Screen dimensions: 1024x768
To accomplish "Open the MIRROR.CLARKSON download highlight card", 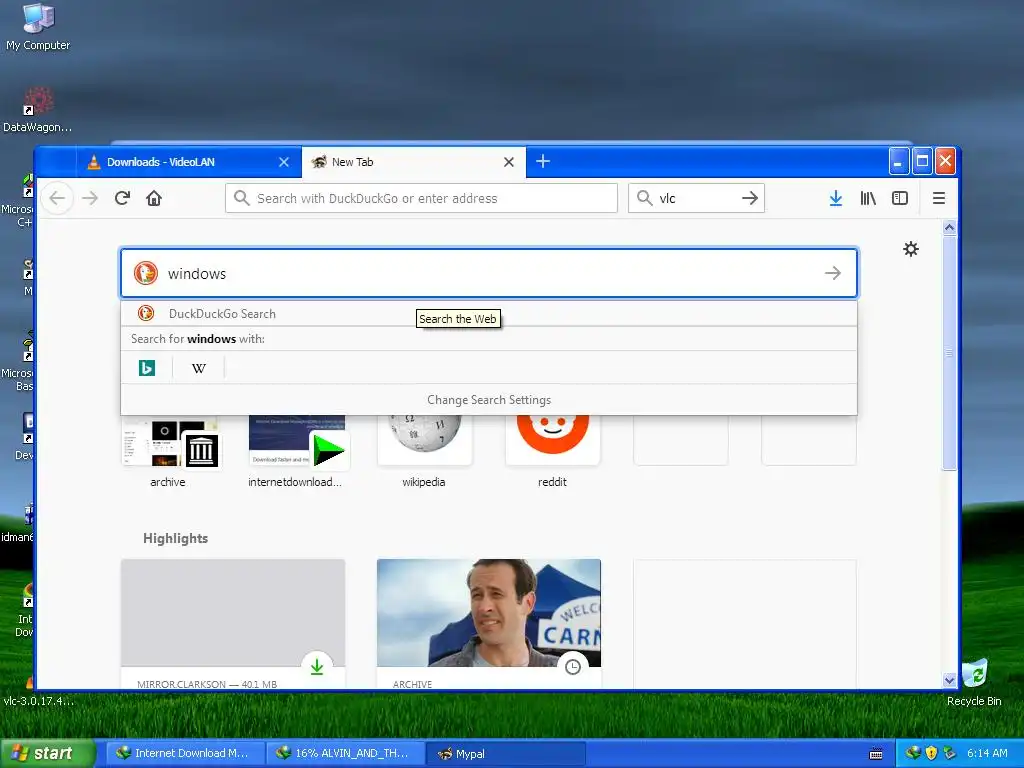I will [233, 624].
